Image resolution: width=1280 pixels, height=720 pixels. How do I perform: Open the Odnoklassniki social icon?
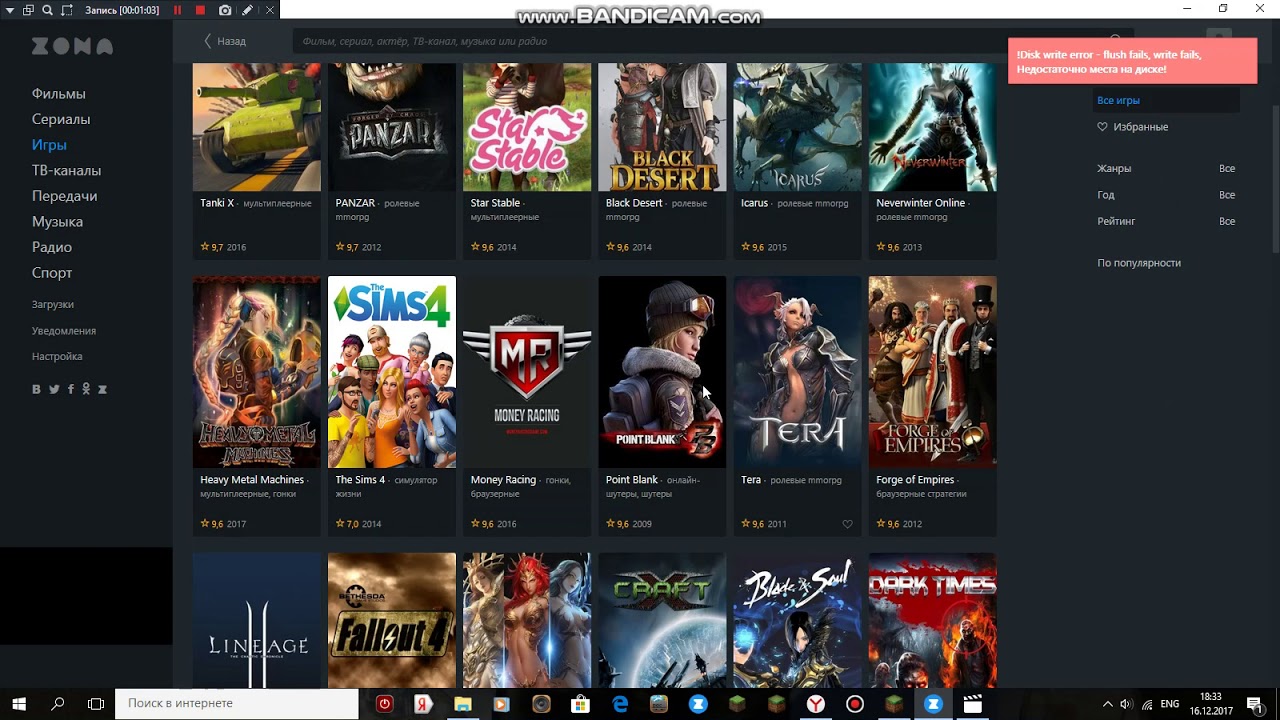tap(86, 389)
